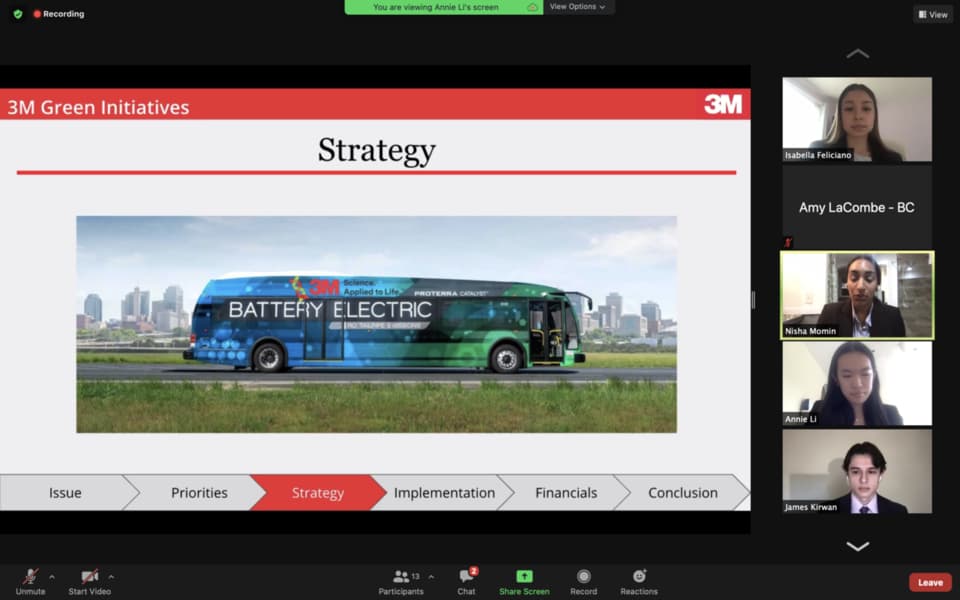
Task: Show more participants with bottom chevron
Action: pos(857,546)
